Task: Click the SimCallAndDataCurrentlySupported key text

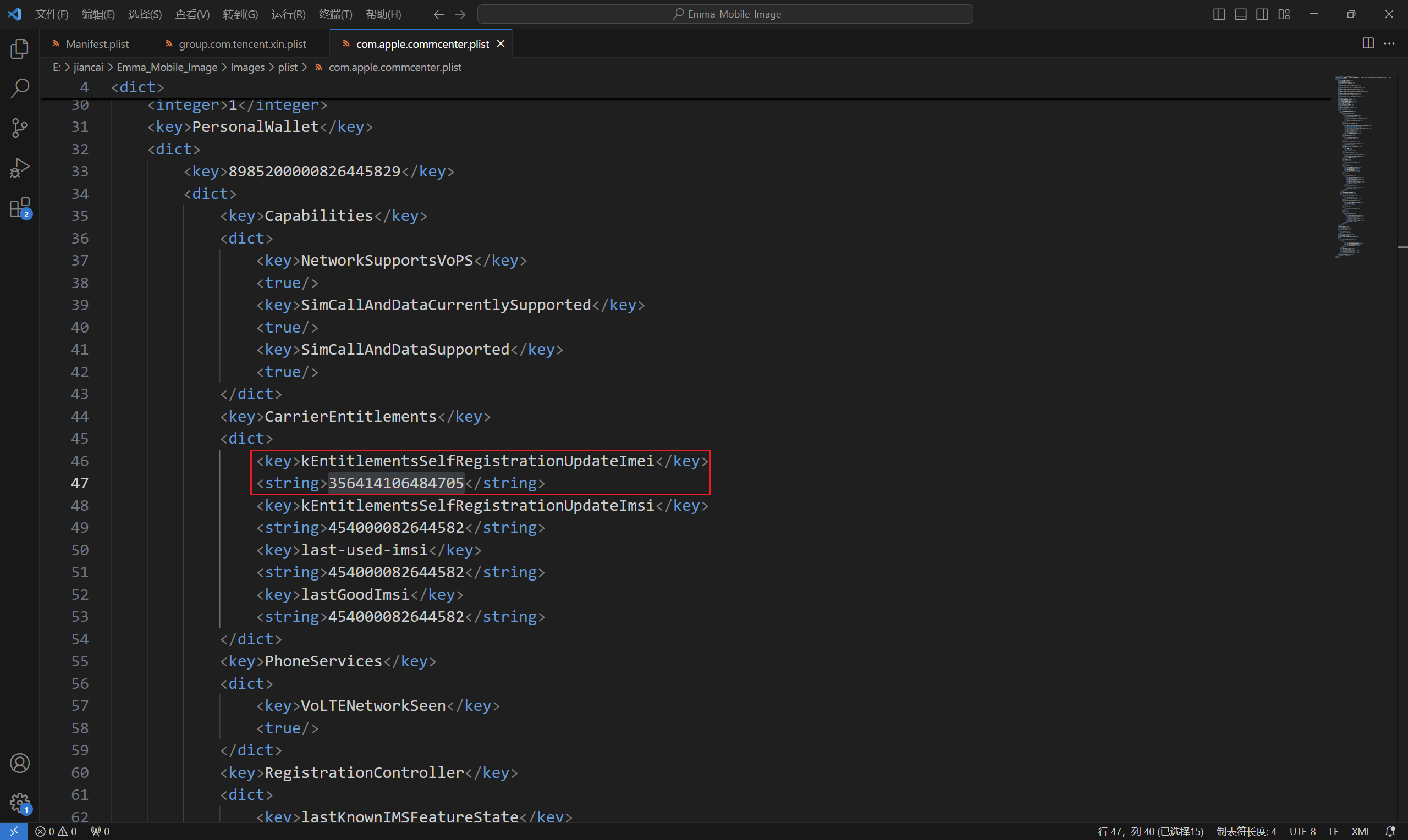Action: pyautogui.click(x=446, y=305)
